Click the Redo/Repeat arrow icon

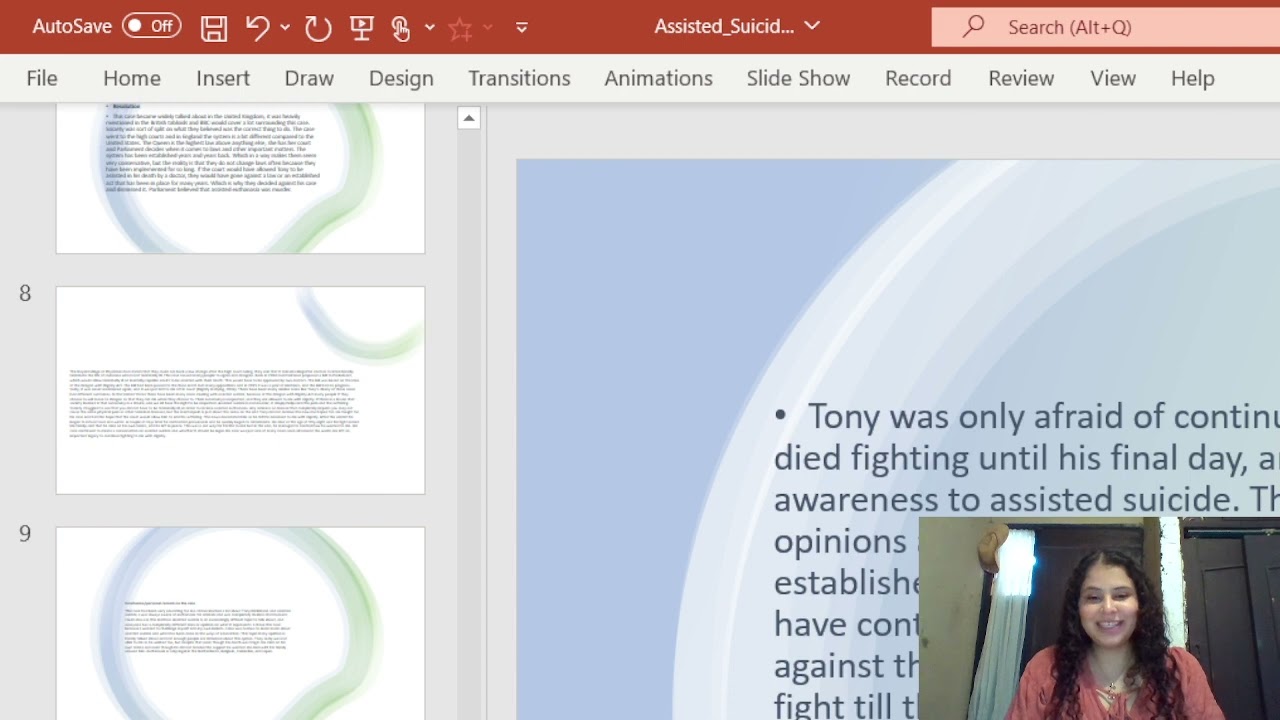pyautogui.click(x=318, y=27)
